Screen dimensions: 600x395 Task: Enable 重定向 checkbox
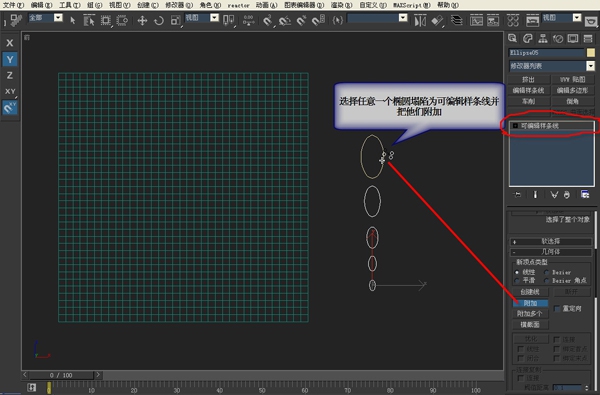[557, 308]
